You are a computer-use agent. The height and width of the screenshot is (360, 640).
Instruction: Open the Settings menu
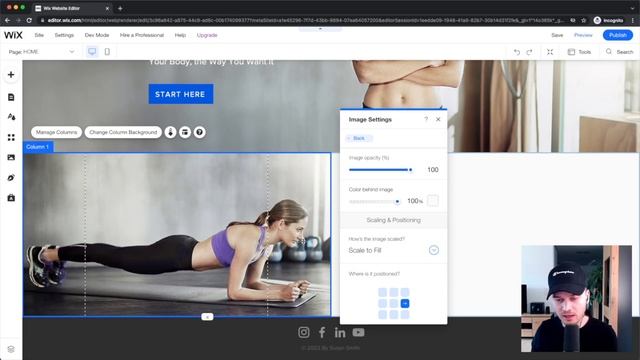pos(64,35)
